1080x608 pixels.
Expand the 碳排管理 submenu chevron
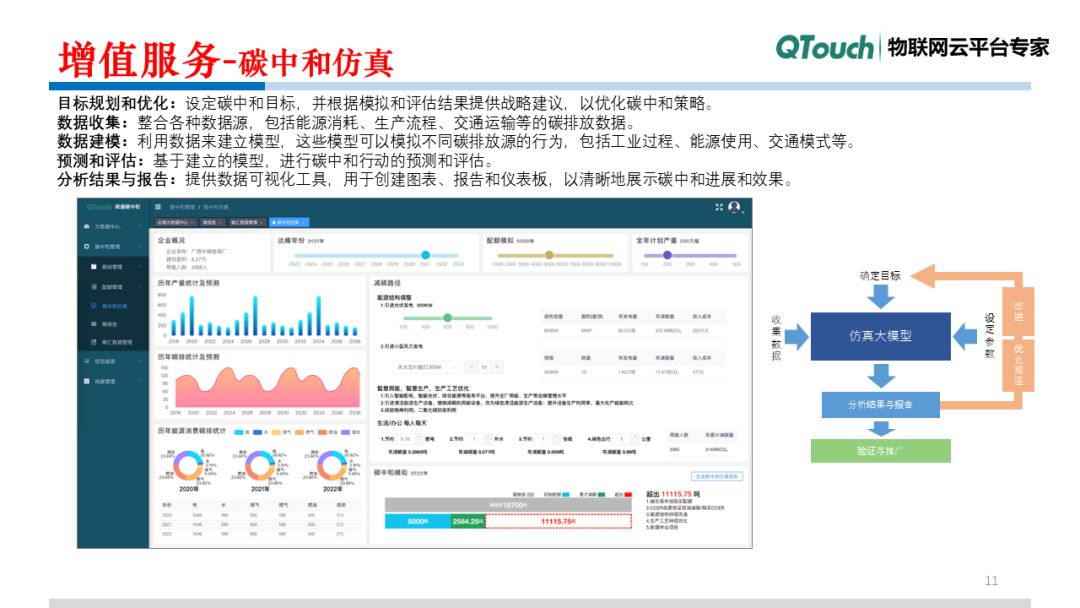pos(139,266)
